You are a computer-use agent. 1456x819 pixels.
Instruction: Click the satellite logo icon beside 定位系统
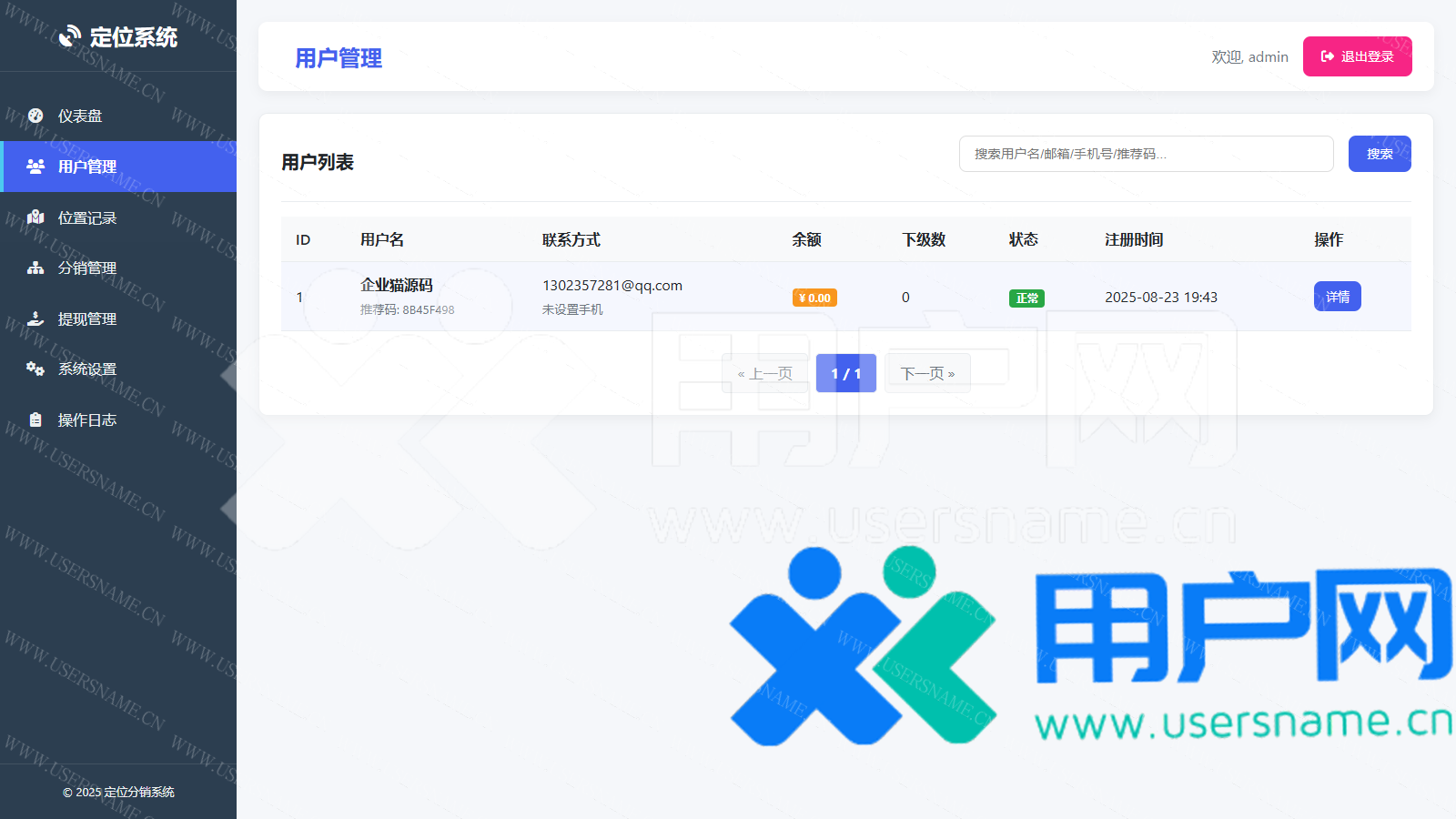[70, 36]
